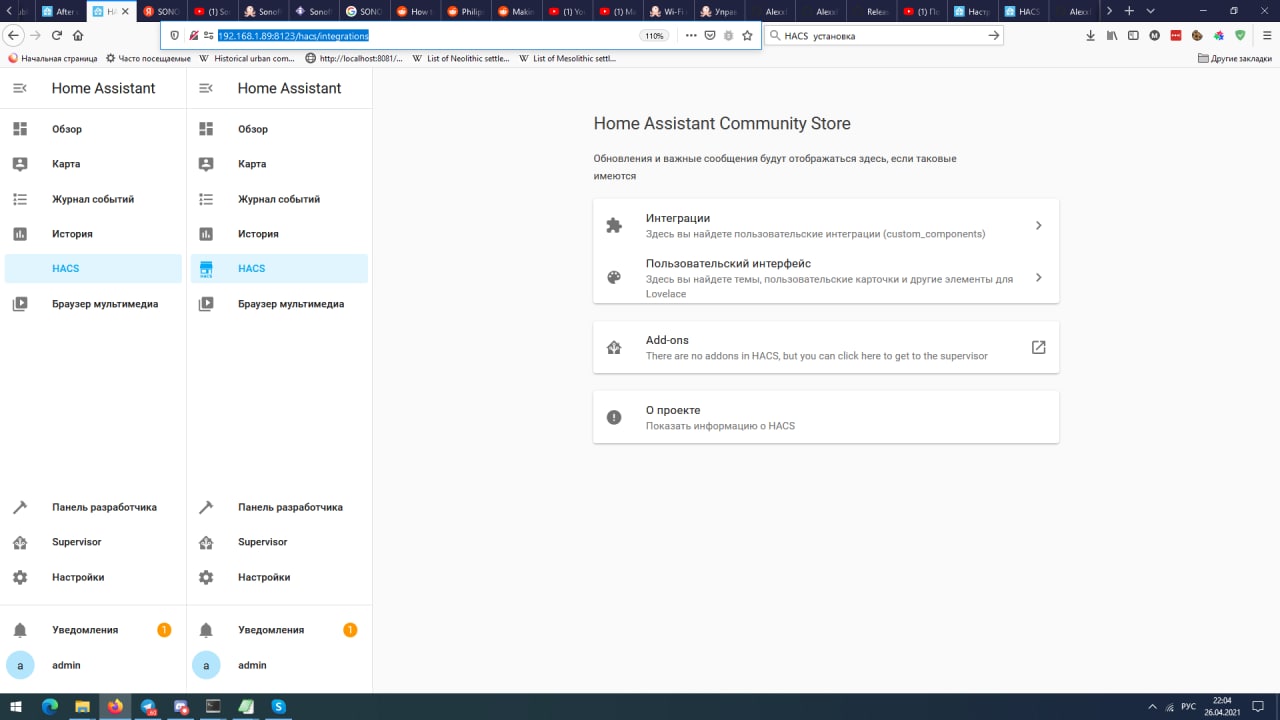The width and height of the screenshot is (1280, 720).
Task: Go to the browser Home page
Action: point(78,35)
